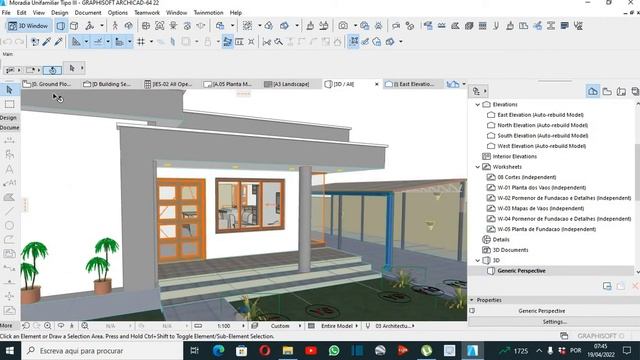Expand the More toolbox section
The height and width of the screenshot is (360, 640).
click(x=7, y=326)
